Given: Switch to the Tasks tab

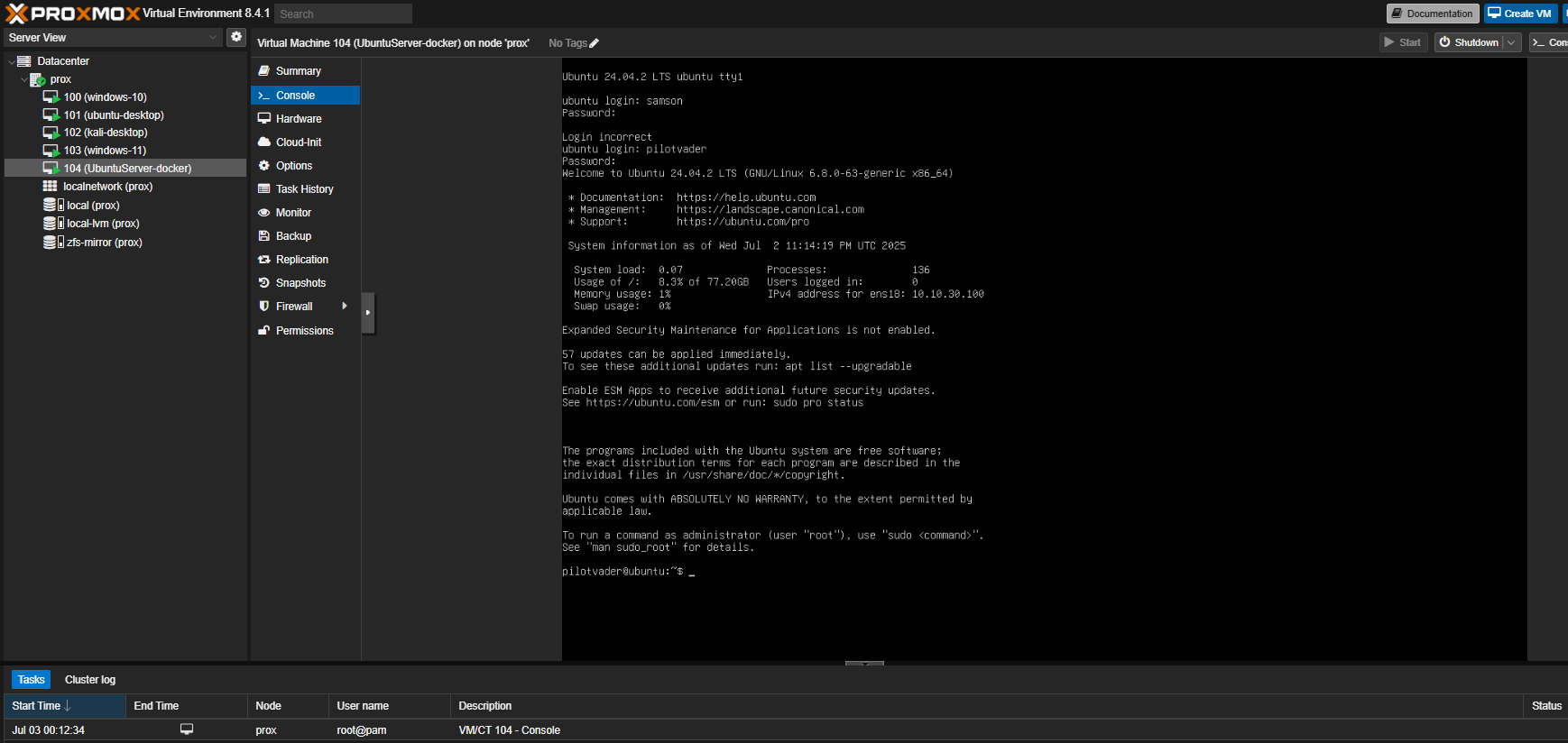Looking at the screenshot, I should (32, 680).
